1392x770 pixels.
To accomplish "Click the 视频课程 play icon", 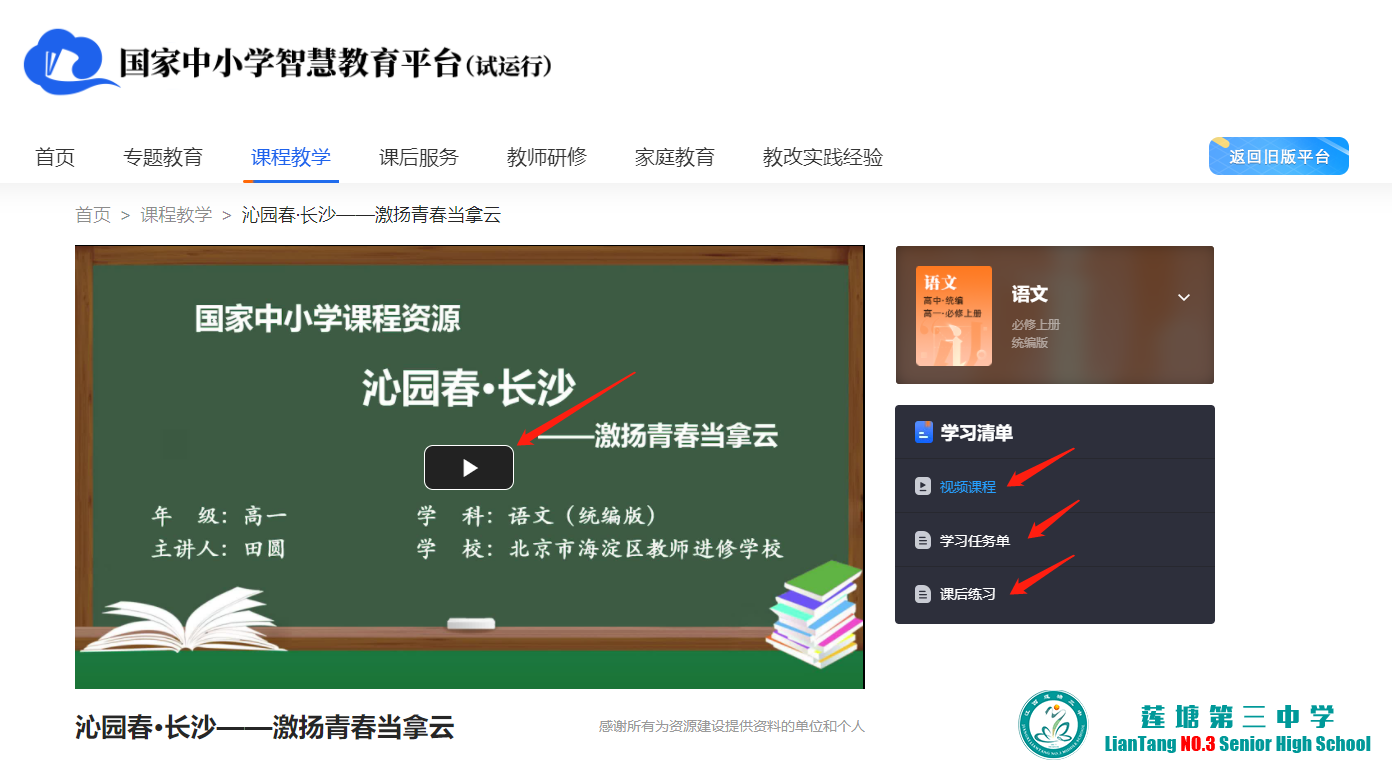I will pyautogui.click(x=923, y=486).
